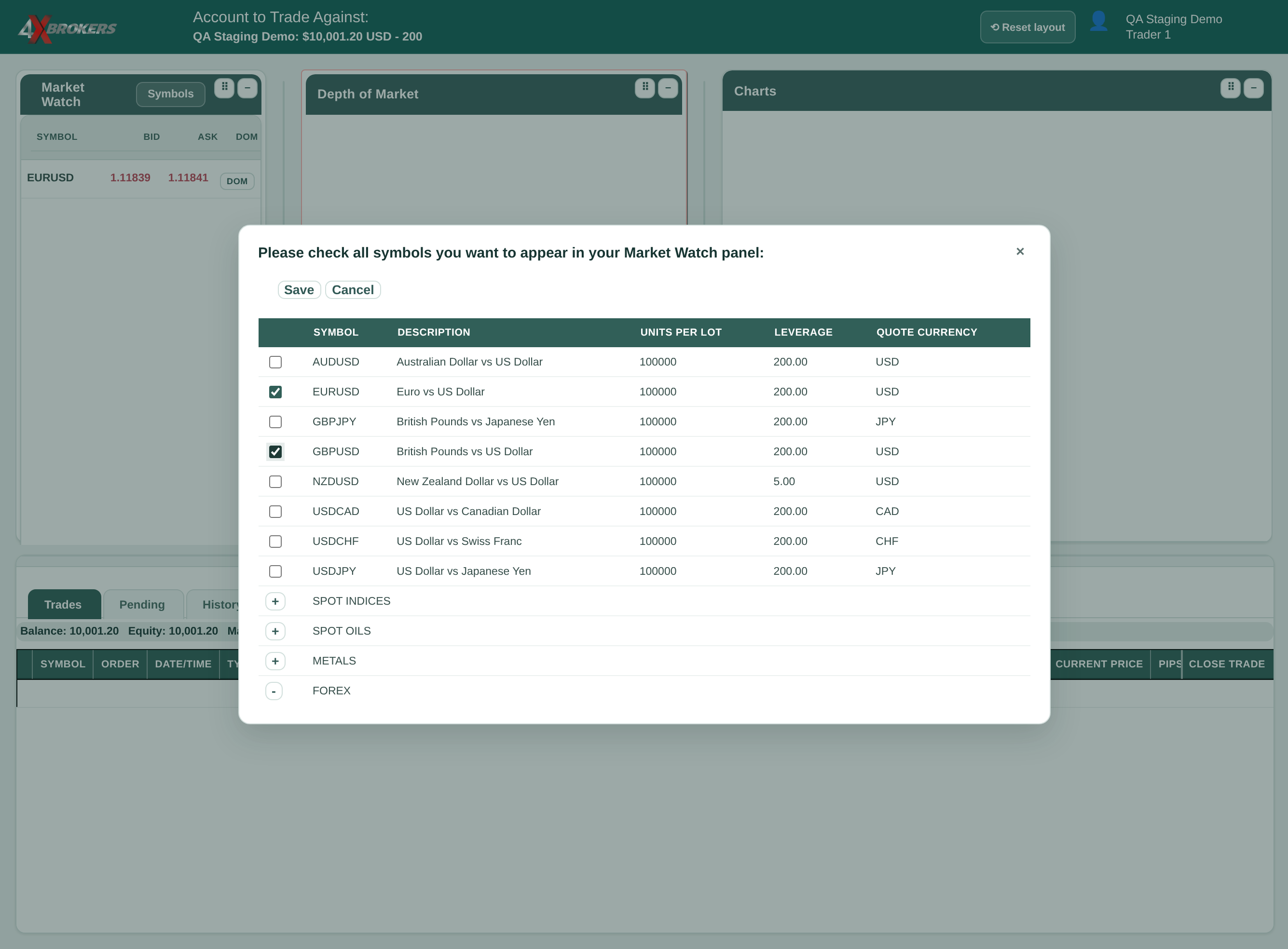Open DOM for EURUSD in Market Watch

pyautogui.click(x=237, y=181)
